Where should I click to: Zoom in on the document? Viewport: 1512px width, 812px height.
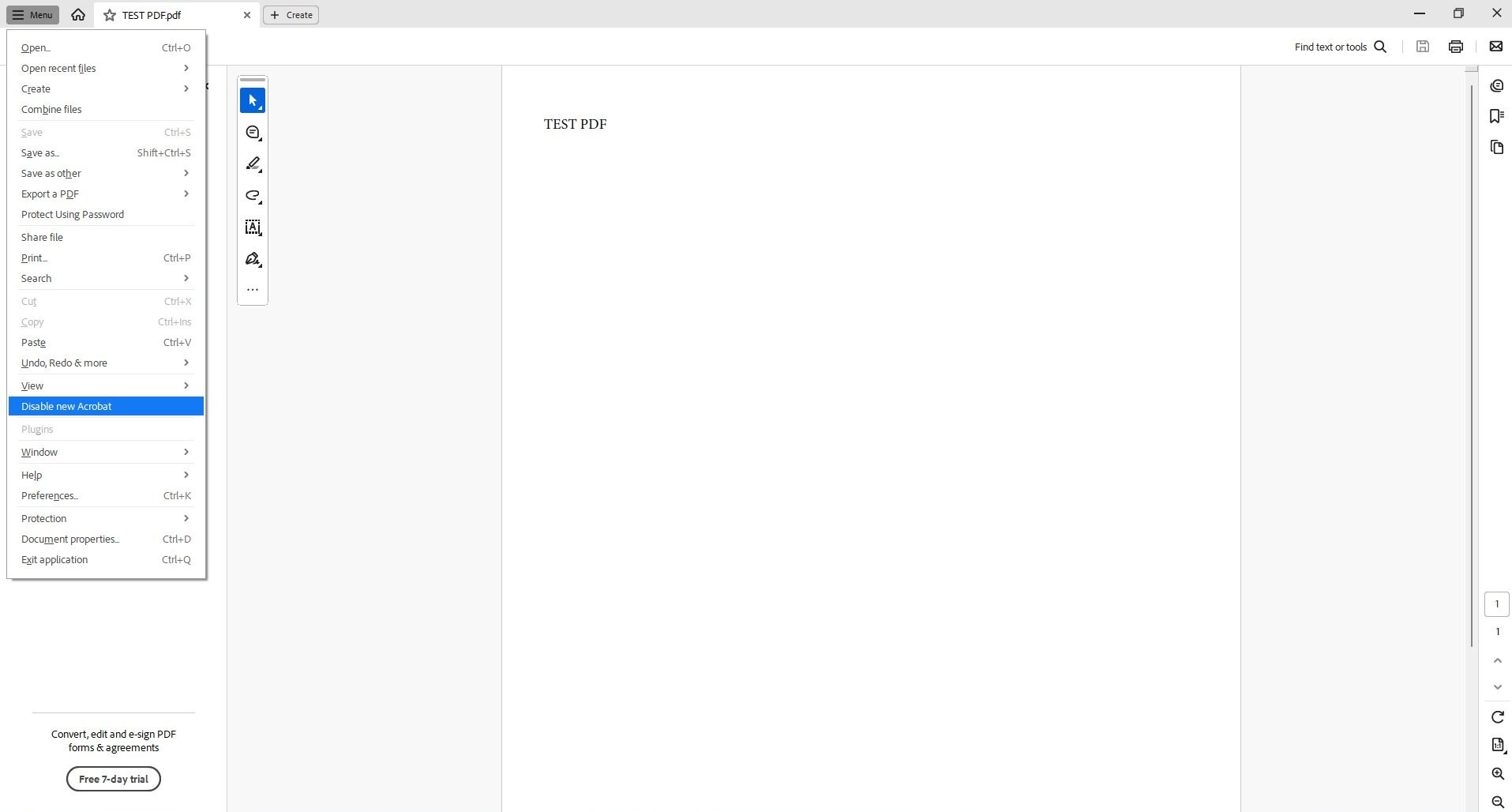(x=1497, y=774)
